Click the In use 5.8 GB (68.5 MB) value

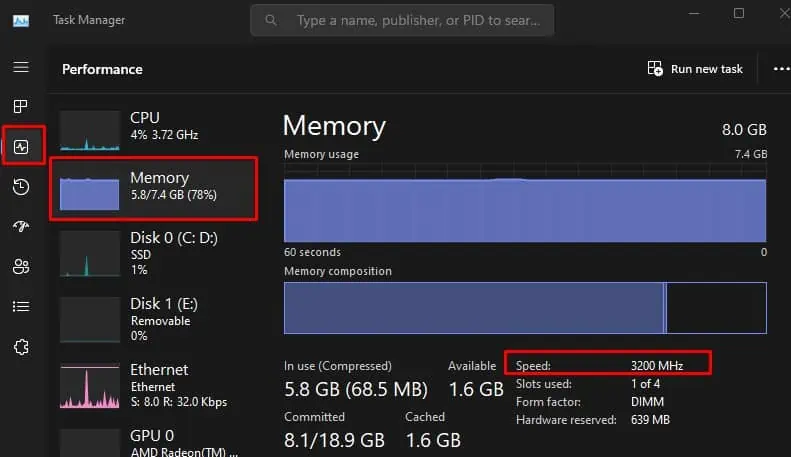pyautogui.click(x=356, y=389)
